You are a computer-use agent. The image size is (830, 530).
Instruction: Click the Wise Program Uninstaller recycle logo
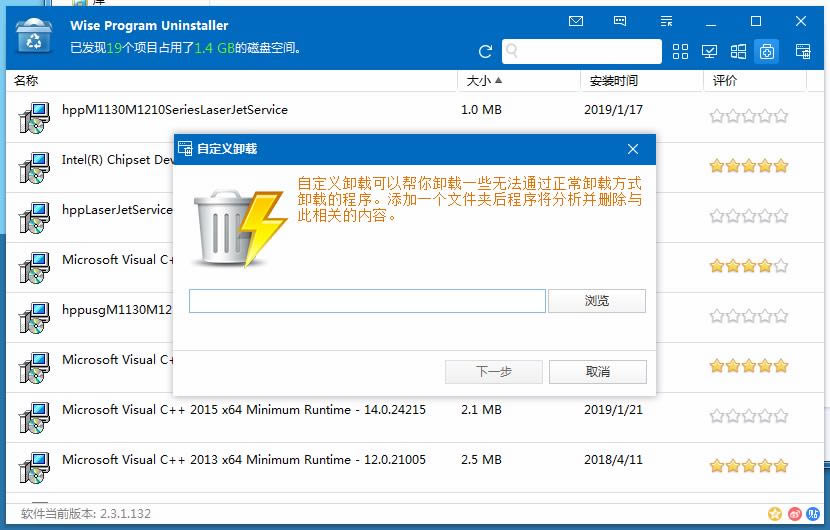(x=33, y=36)
